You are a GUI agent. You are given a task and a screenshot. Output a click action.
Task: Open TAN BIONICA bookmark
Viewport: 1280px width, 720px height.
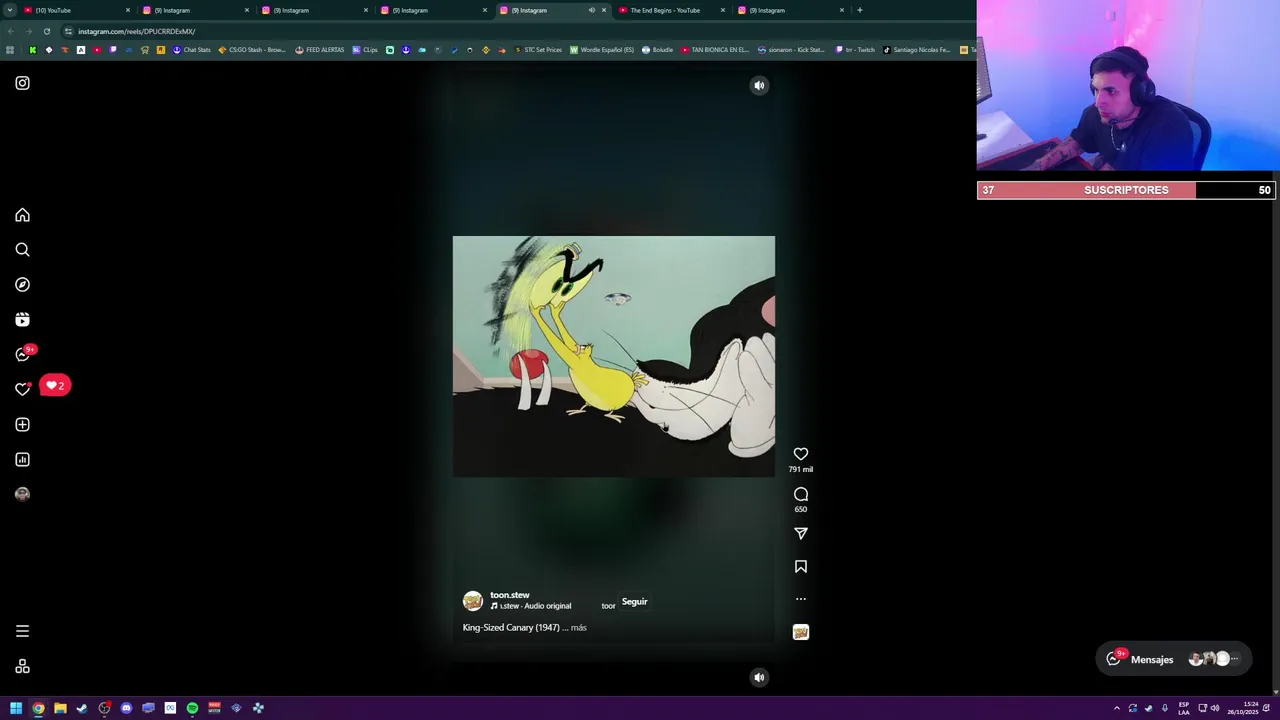(x=715, y=50)
